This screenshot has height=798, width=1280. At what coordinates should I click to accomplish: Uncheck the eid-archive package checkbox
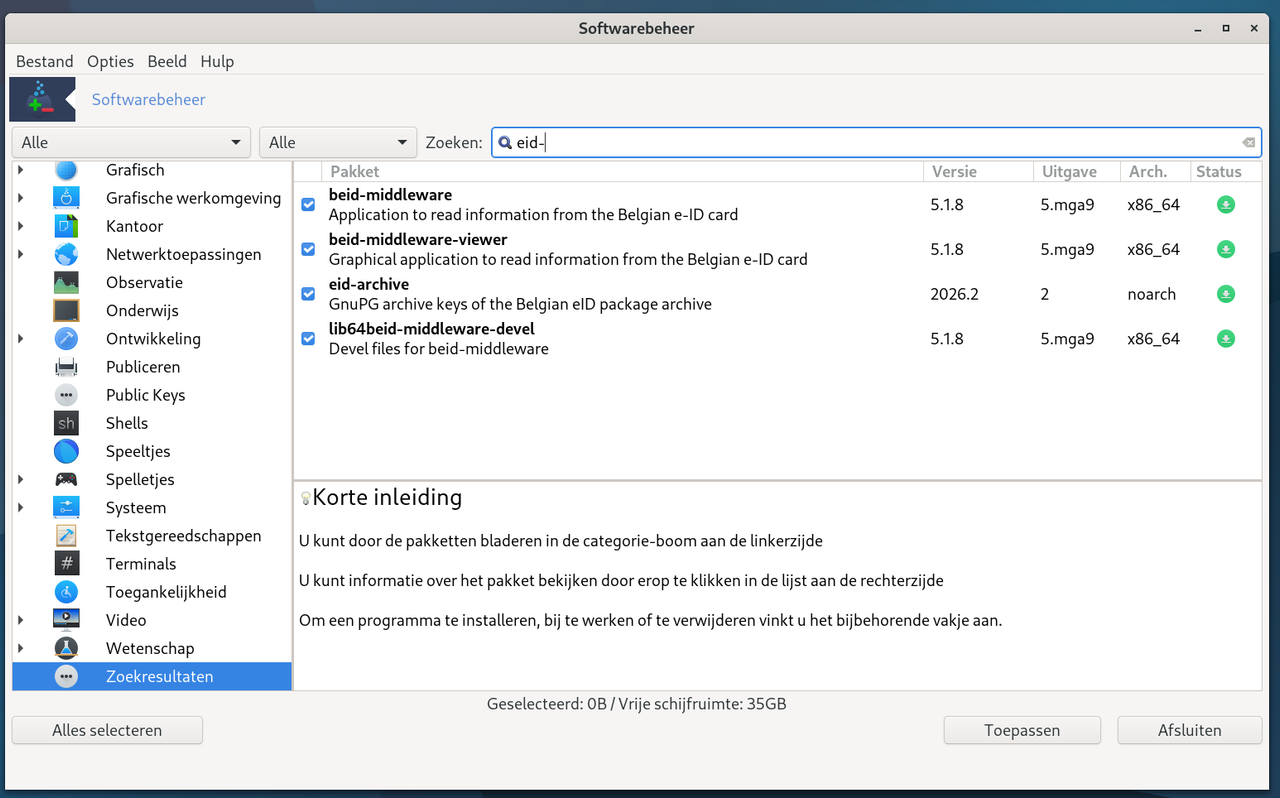pos(308,294)
